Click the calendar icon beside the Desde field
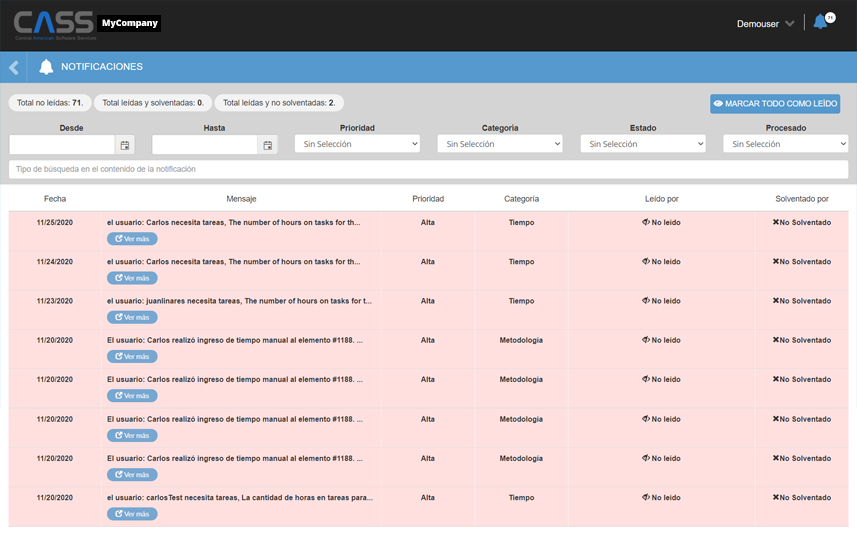The image size is (857, 536). pos(125,145)
